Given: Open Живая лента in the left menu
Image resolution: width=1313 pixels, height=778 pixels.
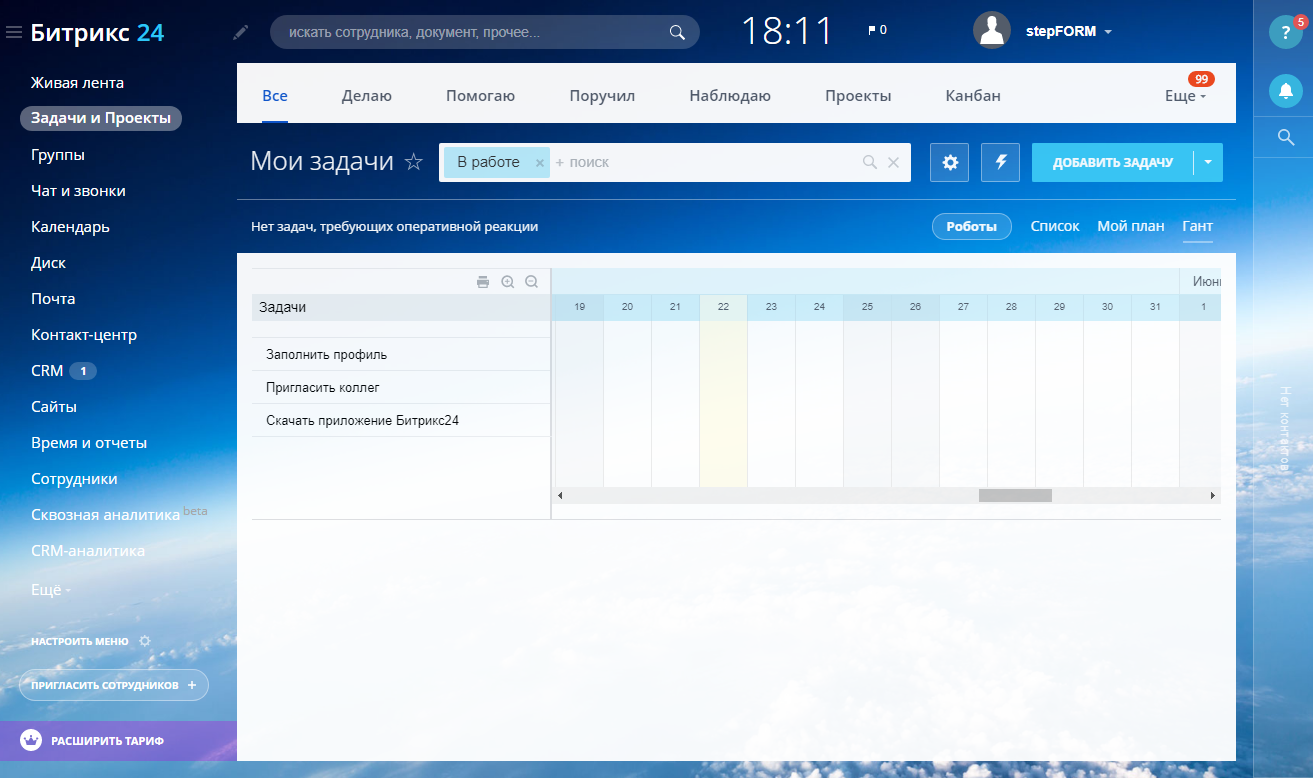Looking at the screenshot, I should click(x=77, y=83).
